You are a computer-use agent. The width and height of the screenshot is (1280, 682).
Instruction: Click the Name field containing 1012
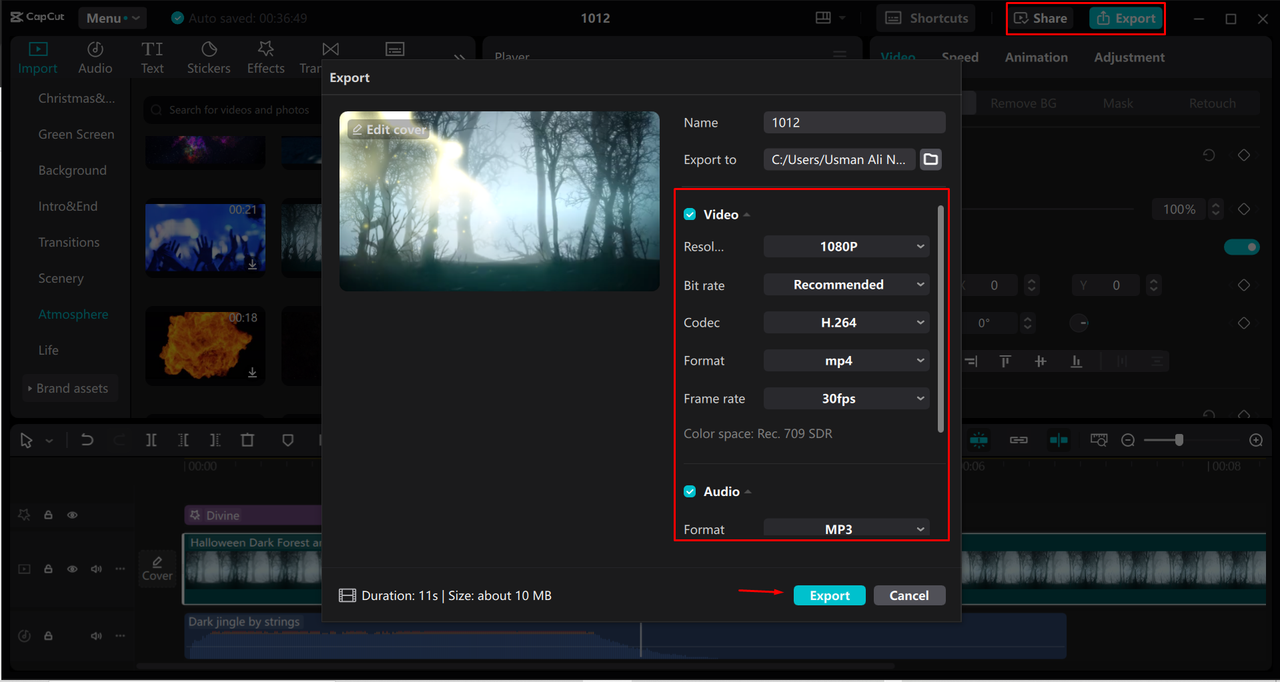854,122
